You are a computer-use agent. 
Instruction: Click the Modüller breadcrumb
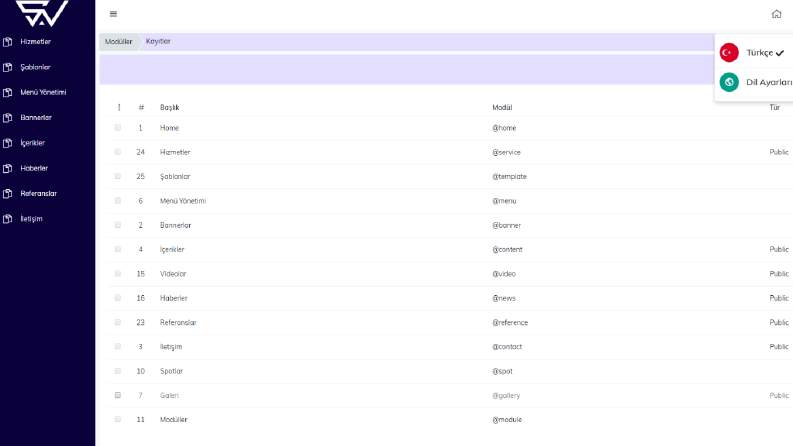click(x=118, y=41)
